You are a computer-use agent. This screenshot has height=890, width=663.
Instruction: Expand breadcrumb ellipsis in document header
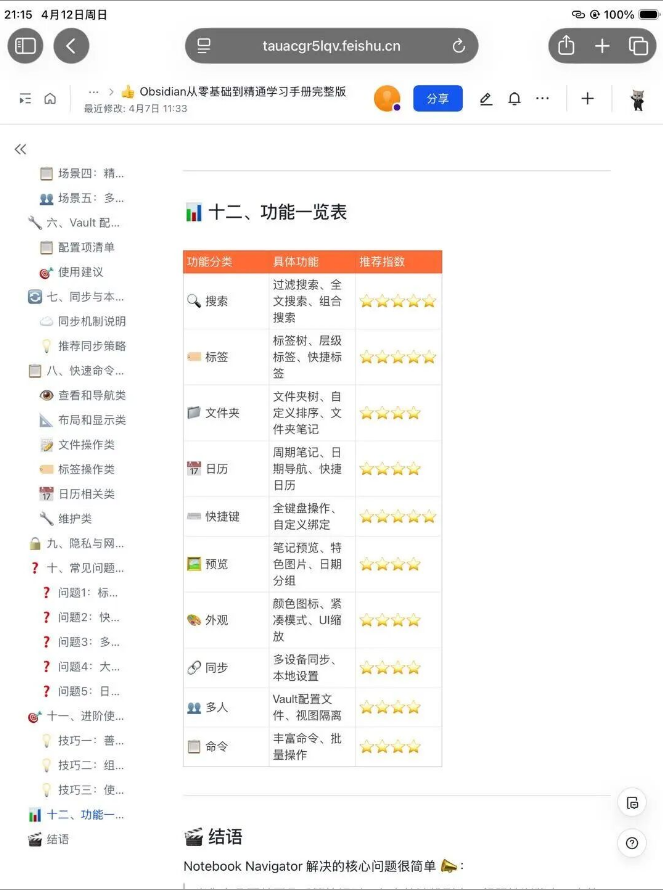pyautogui.click(x=94, y=92)
